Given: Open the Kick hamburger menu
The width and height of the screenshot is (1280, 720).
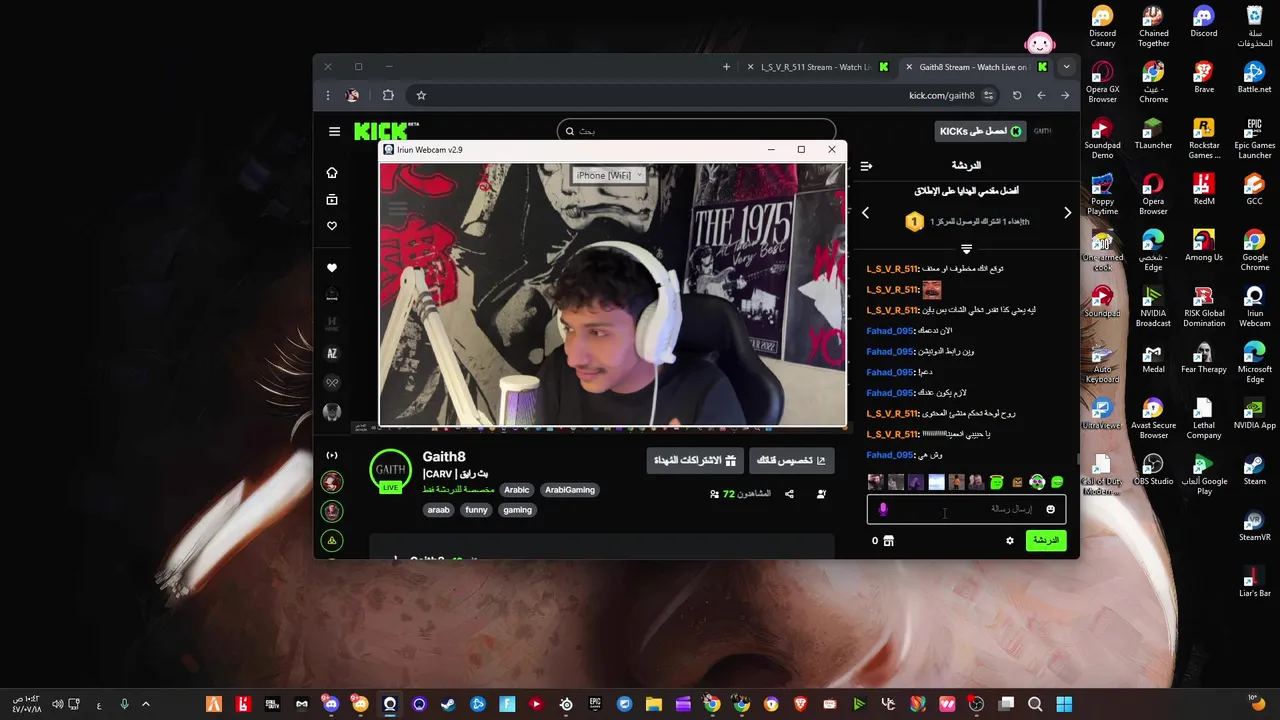Looking at the screenshot, I should tap(334, 131).
